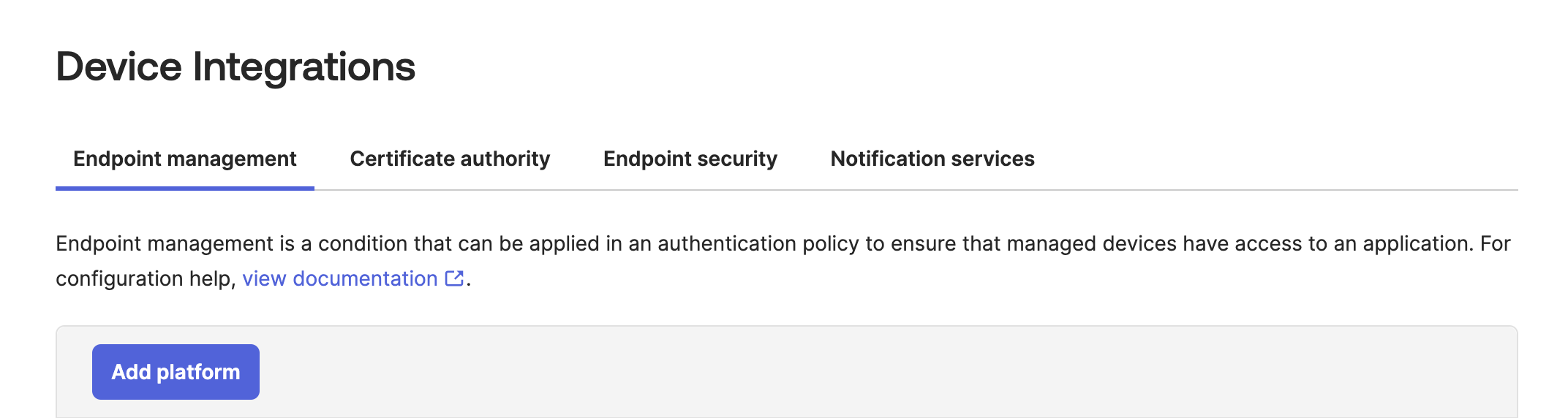This screenshot has width=1568, height=418.
Task: Click empty gray panel area beside Add platform
Action: pyautogui.click(x=878, y=372)
